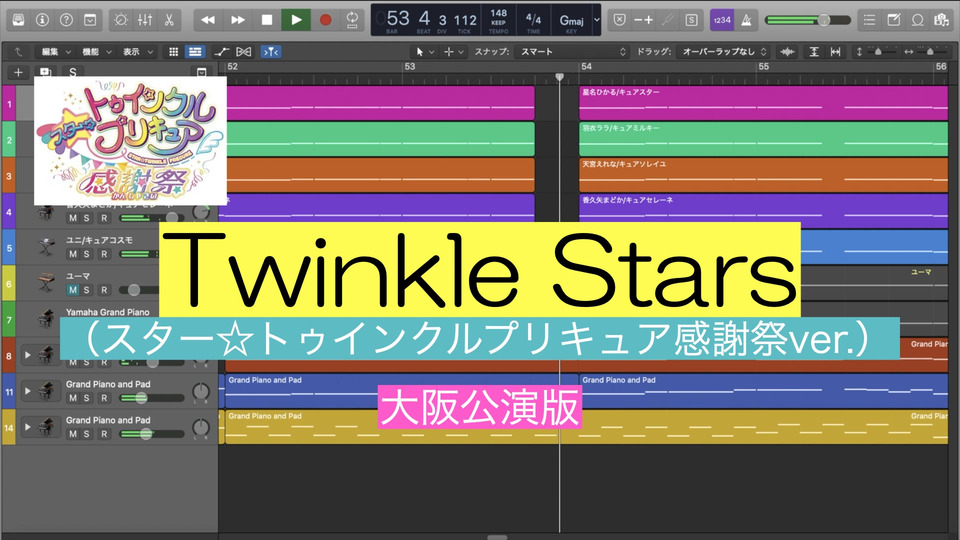Viewport: 960px width, 540px height.
Task: Adjust the master volume slider
Action: point(808,20)
